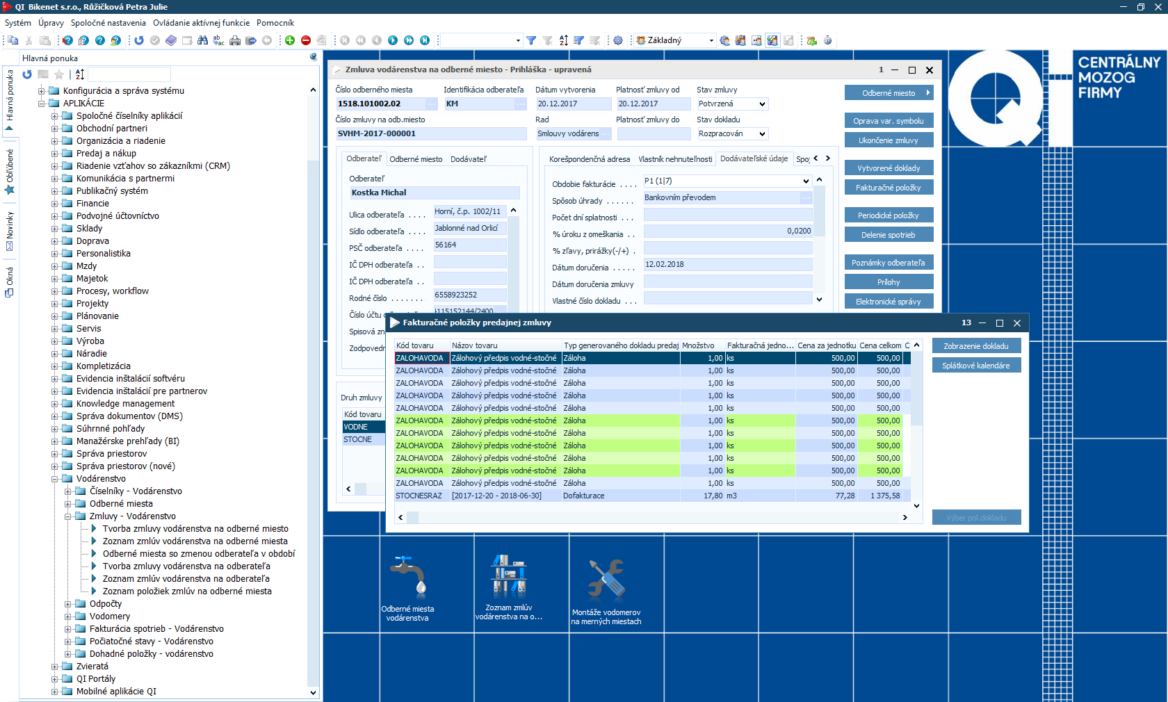Click refresh icon in Hlavná ponuka panel
This screenshot has width=1168, height=702.
pos(27,75)
